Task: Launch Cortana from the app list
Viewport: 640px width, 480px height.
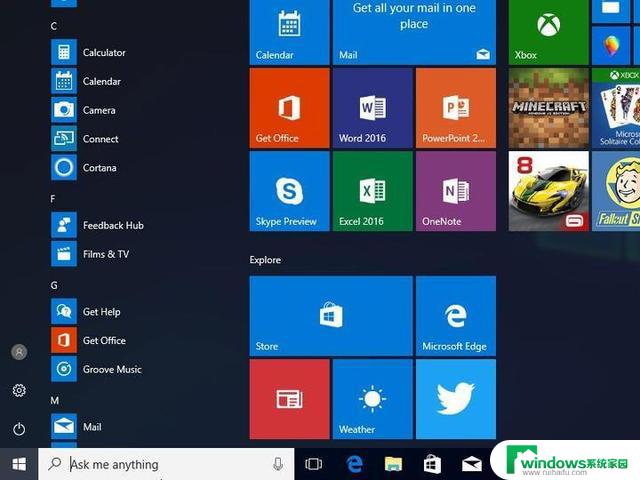Action: tap(84, 168)
